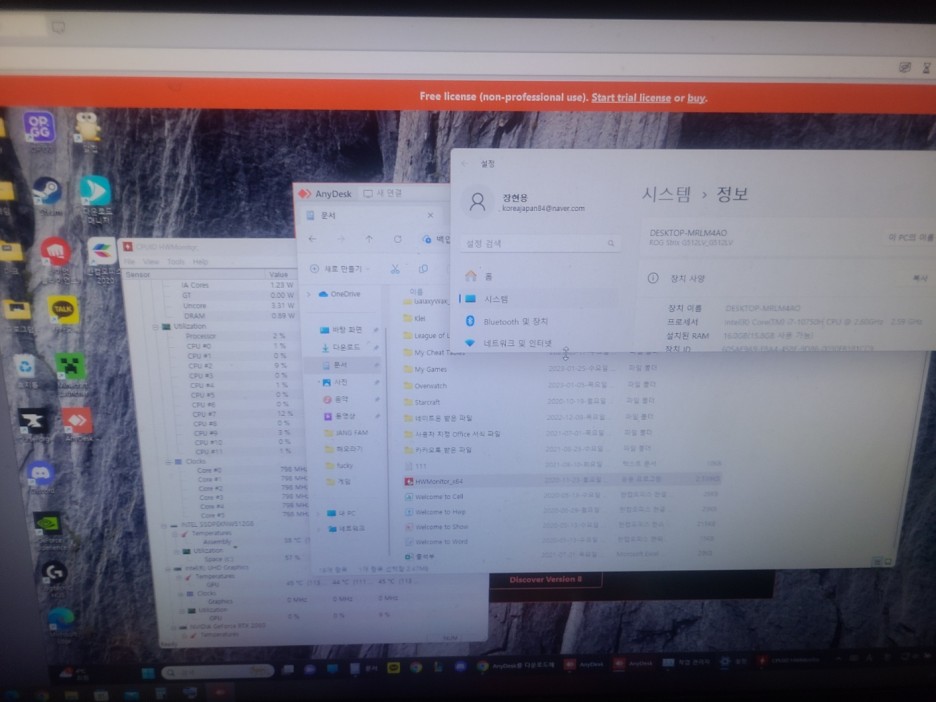
Task: Click the Sensor column header in HWMonitor
Action: pos(194,275)
